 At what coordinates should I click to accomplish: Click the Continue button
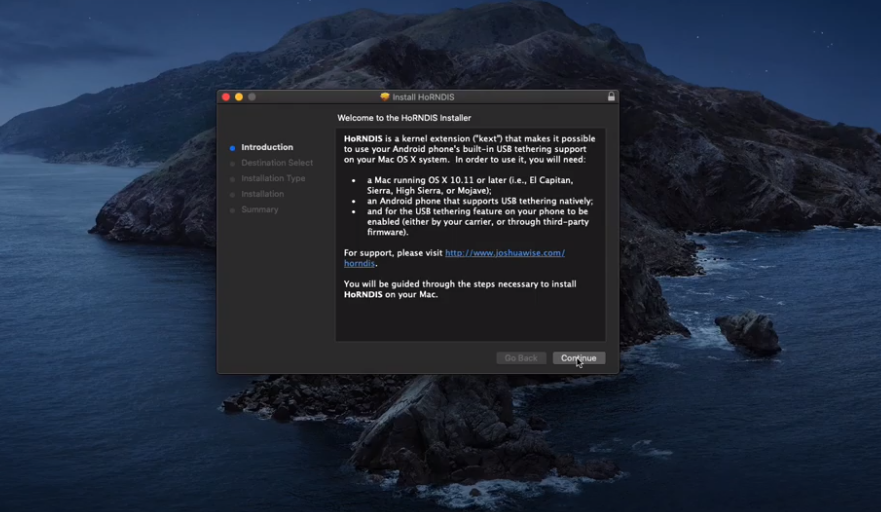[579, 358]
